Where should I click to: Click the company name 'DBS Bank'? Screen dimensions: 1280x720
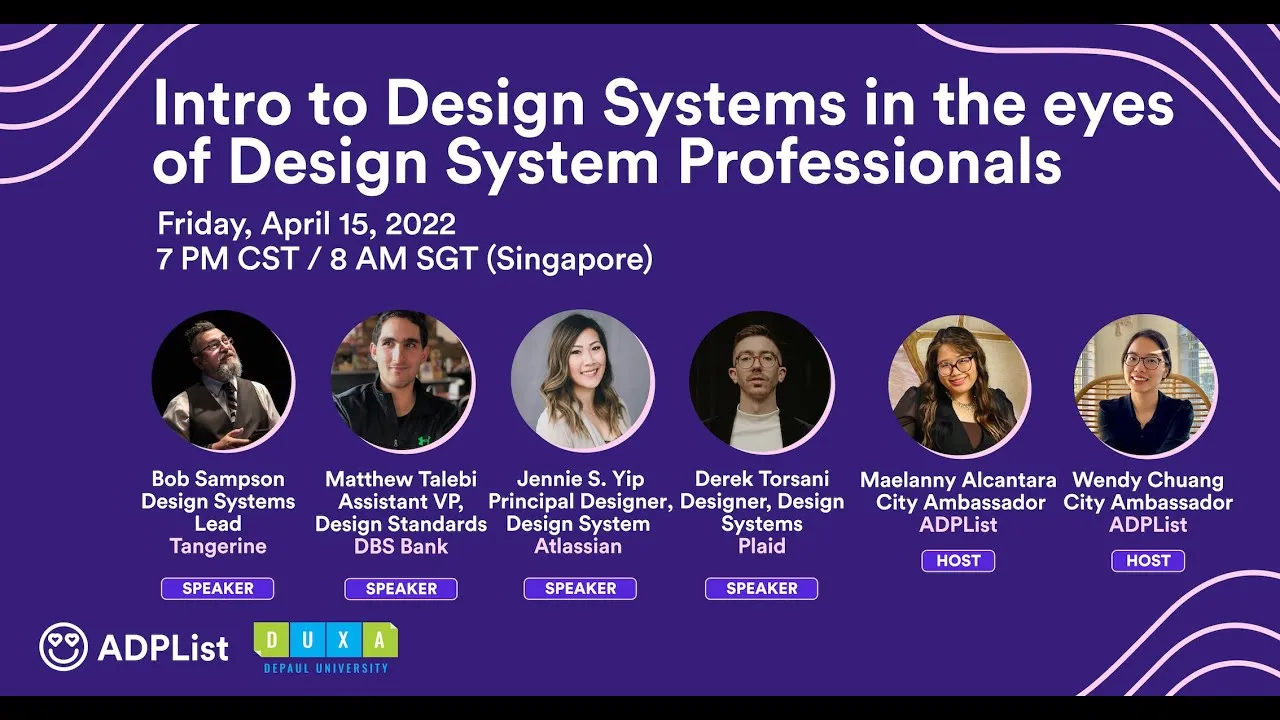tap(401, 546)
